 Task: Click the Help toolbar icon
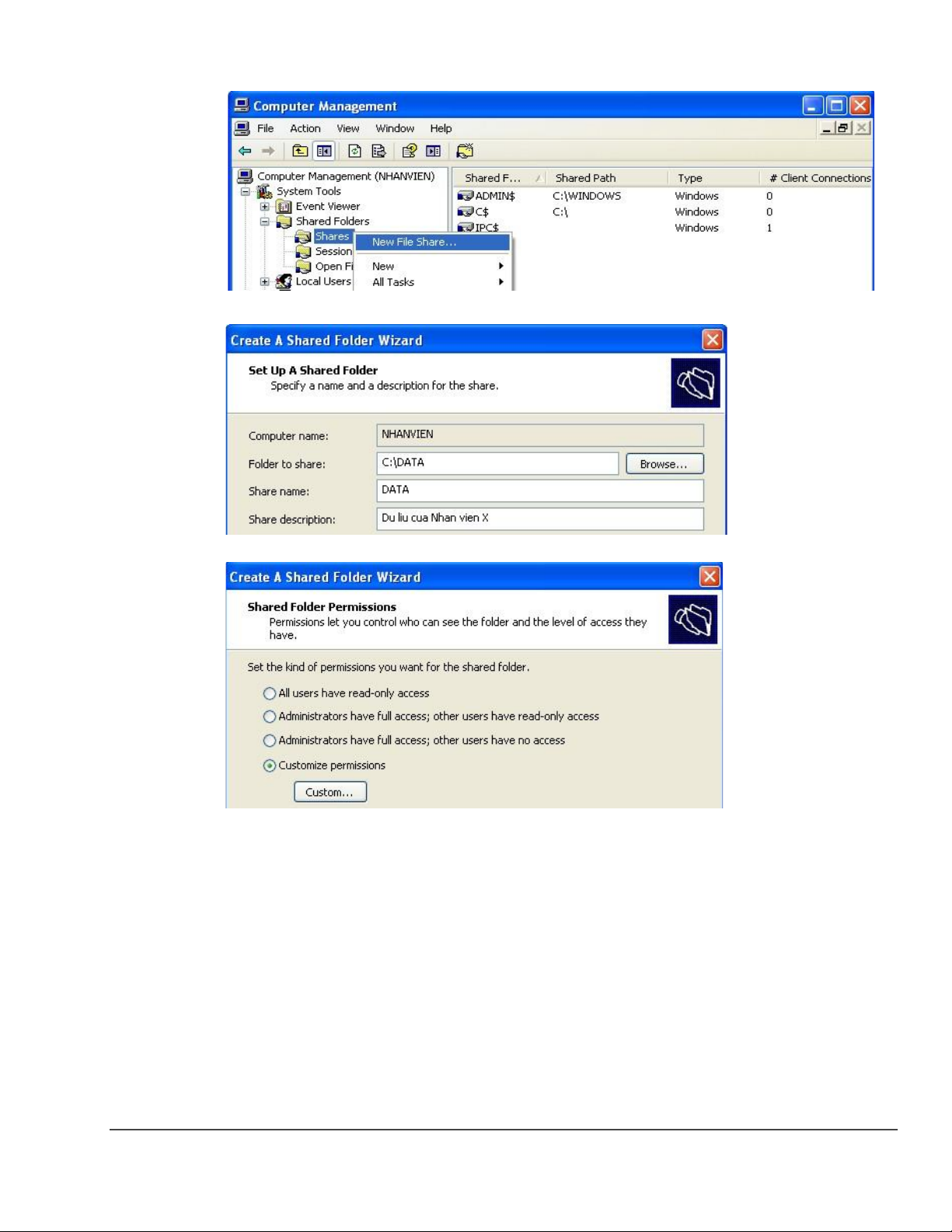410,151
